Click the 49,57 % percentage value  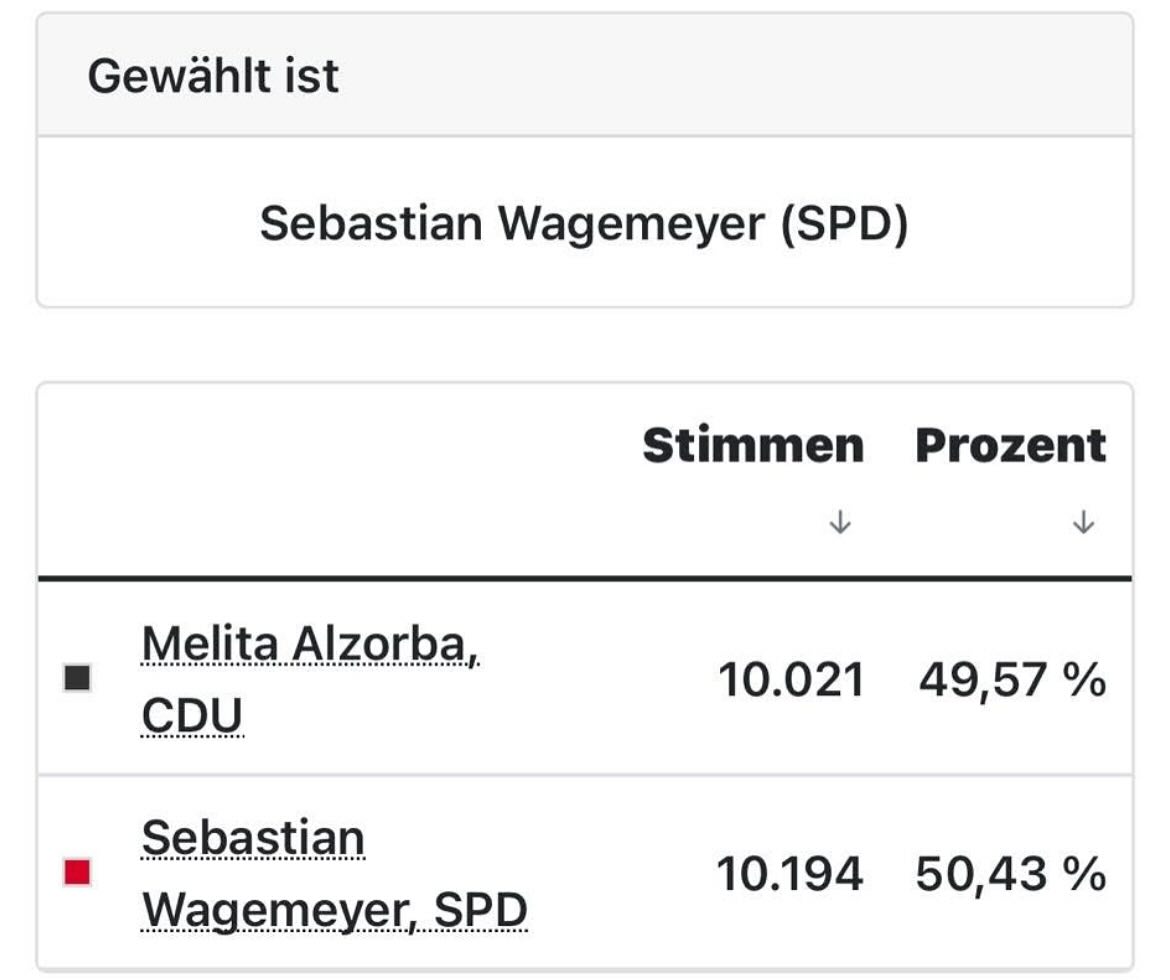pos(1012,681)
